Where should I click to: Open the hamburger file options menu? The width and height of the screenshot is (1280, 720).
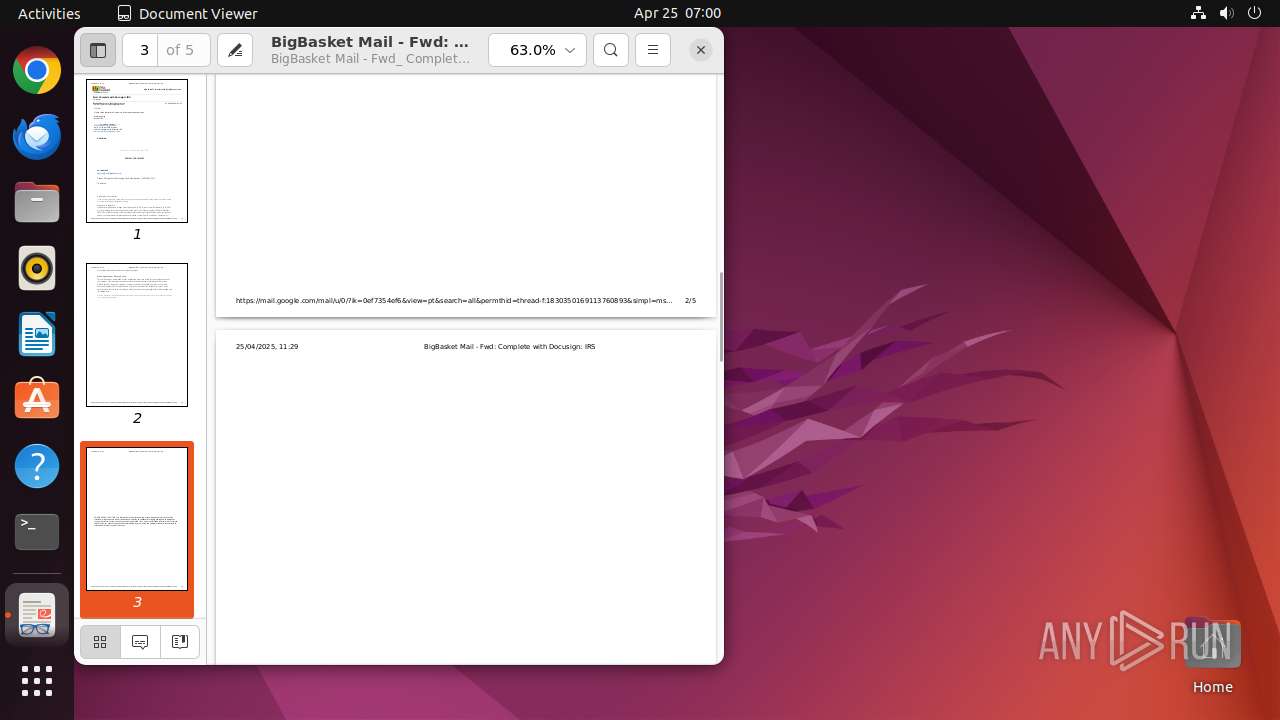(x=653, y=50)
